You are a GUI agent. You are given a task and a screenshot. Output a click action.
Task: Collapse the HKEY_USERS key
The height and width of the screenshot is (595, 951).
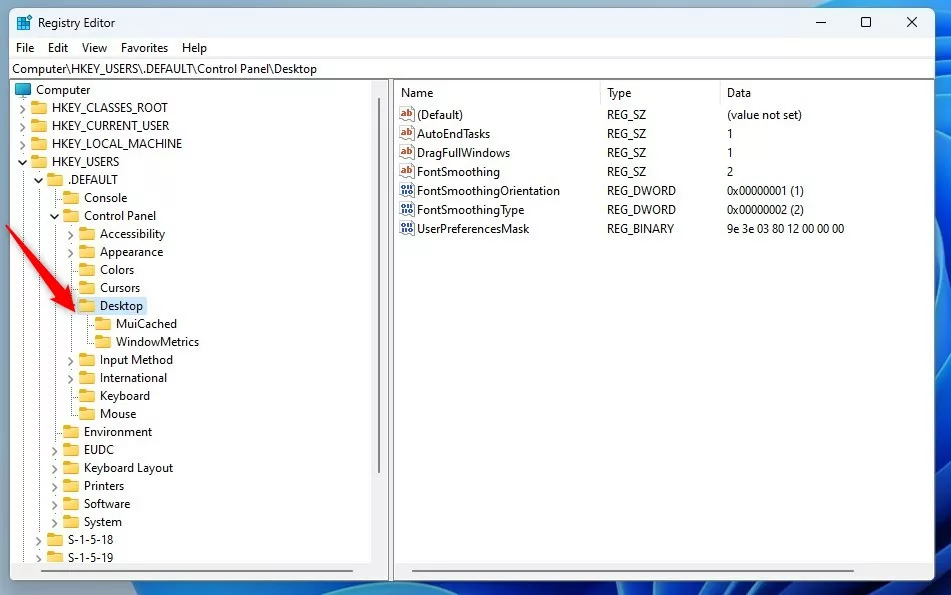22,163
